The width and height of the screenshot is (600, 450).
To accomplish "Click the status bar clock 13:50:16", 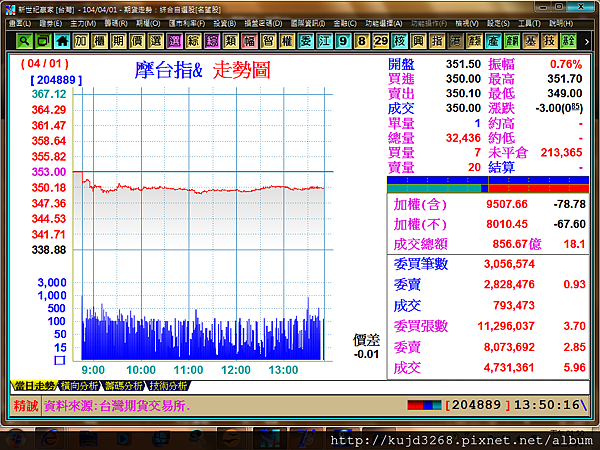I will 546,405.
